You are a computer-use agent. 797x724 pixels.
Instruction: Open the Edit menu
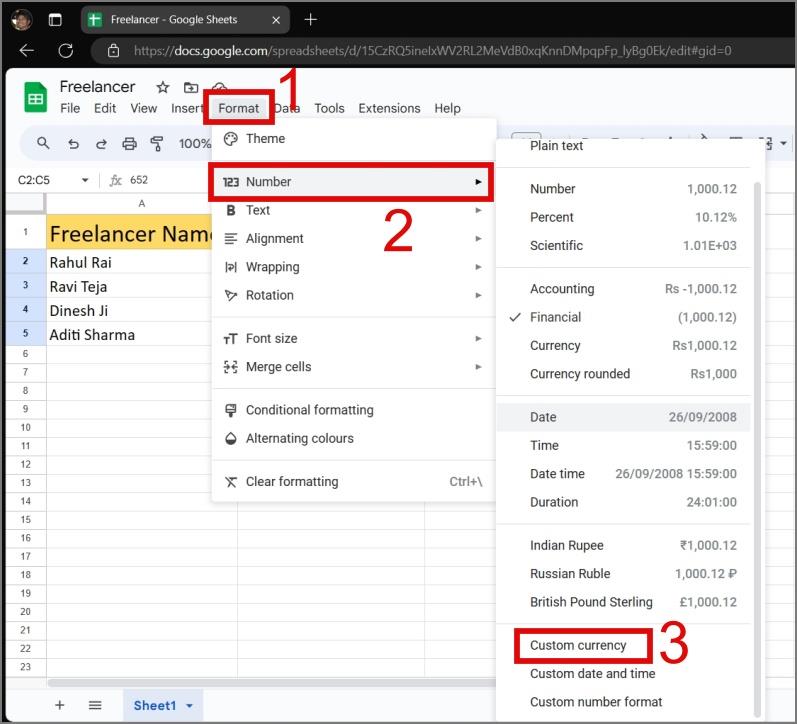click(105, 108)
